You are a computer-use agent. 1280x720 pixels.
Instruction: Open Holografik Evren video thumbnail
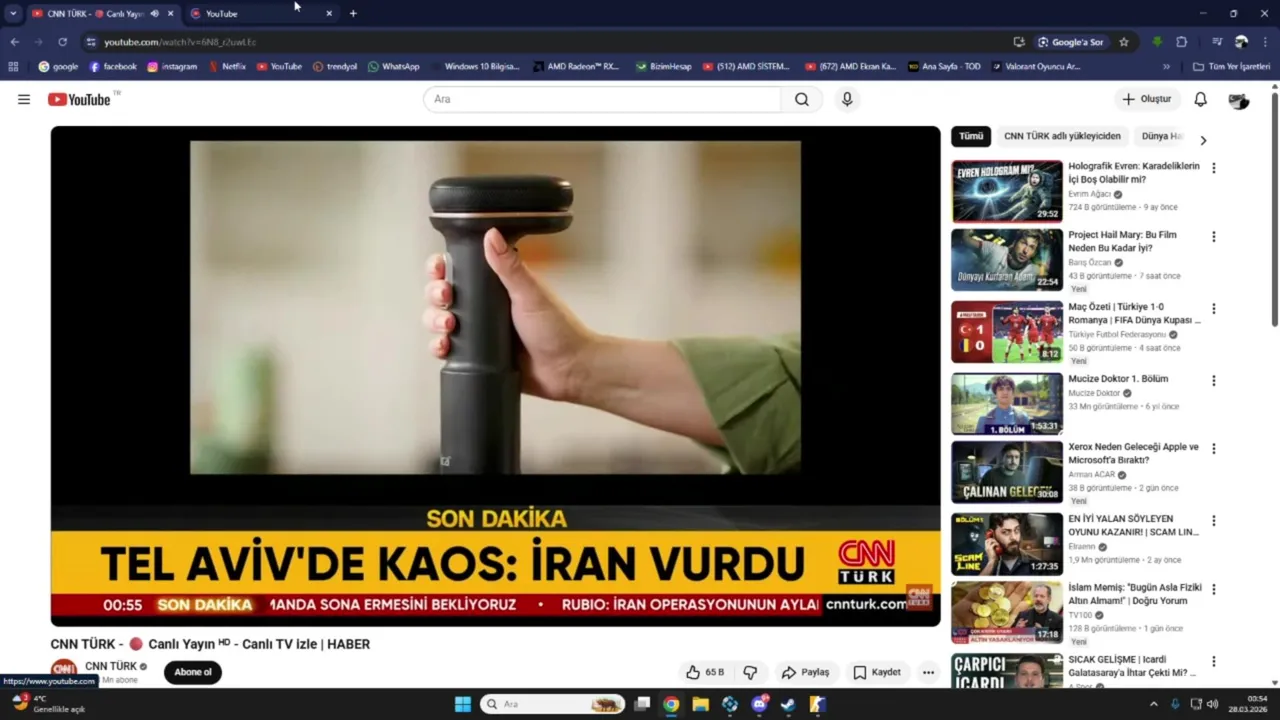tap(1007, 191)
